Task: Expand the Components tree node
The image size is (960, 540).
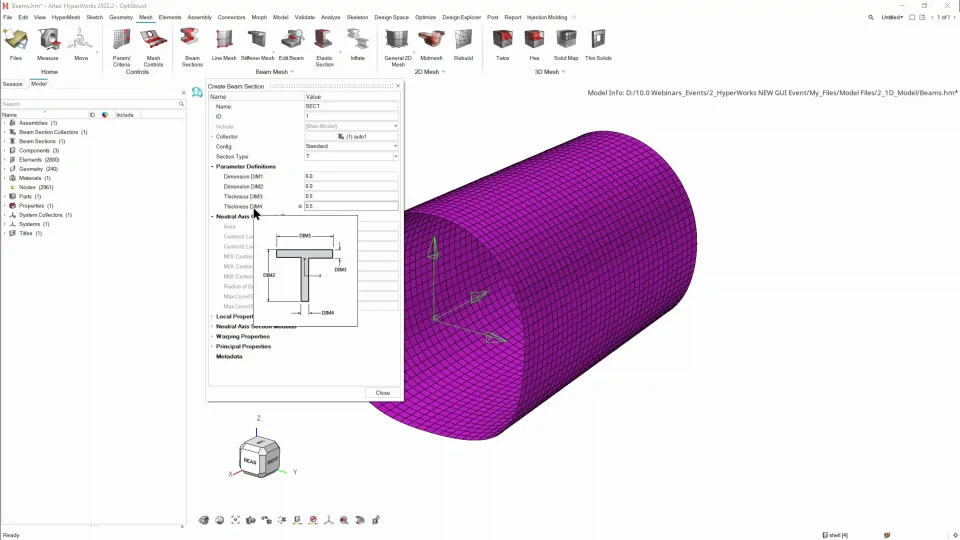Action: pos(5,151)
